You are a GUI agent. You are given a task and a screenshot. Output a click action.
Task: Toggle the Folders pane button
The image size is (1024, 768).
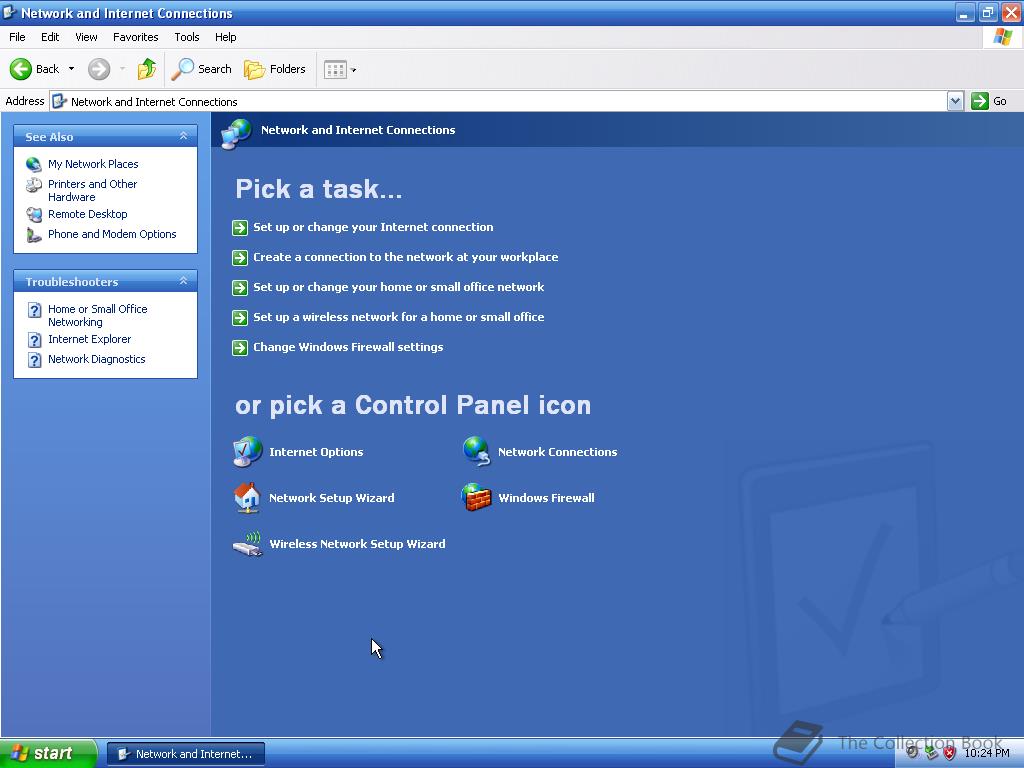[274, 69]
